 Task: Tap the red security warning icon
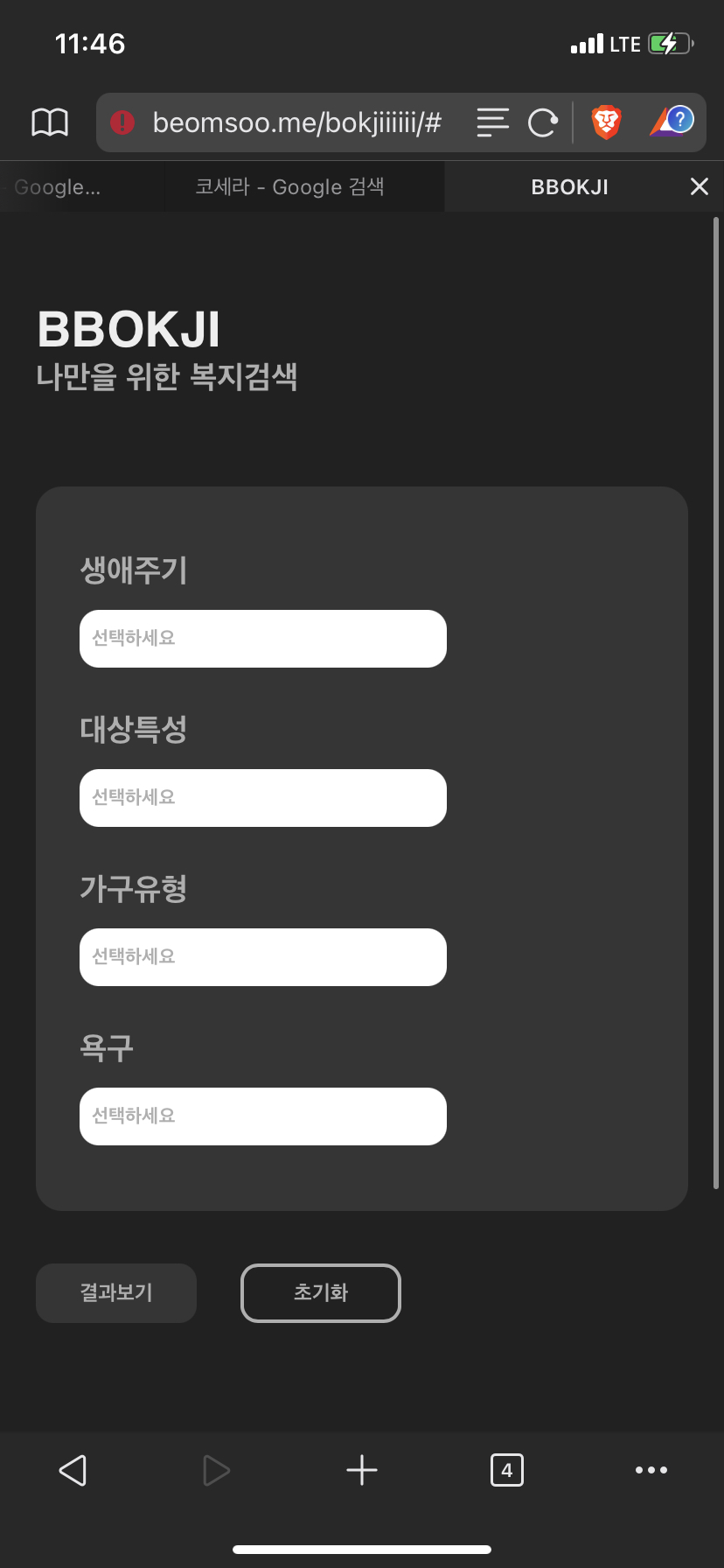click(x=122, y=122)
